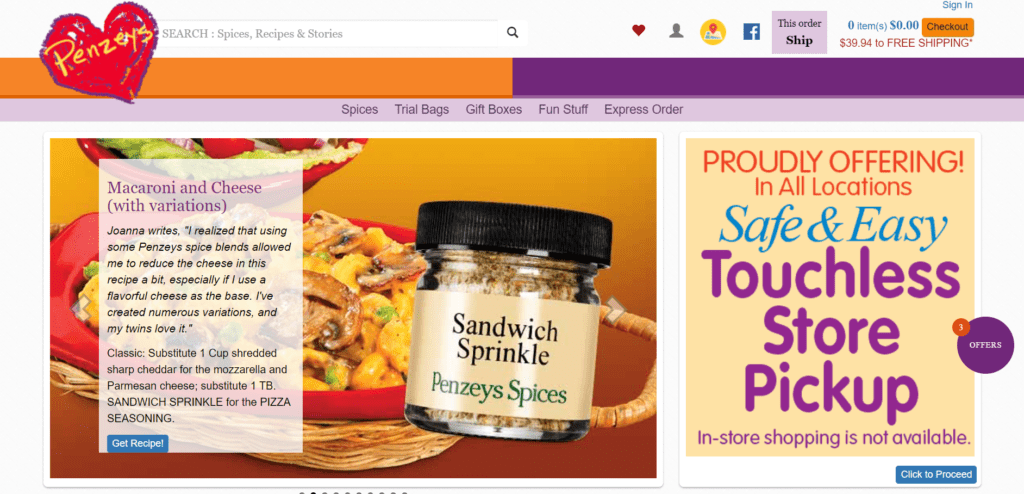The image size is (1024, 494).
Task: Open the Trial Bags menu
Action: pyautogui.click(x=422, y=110)
